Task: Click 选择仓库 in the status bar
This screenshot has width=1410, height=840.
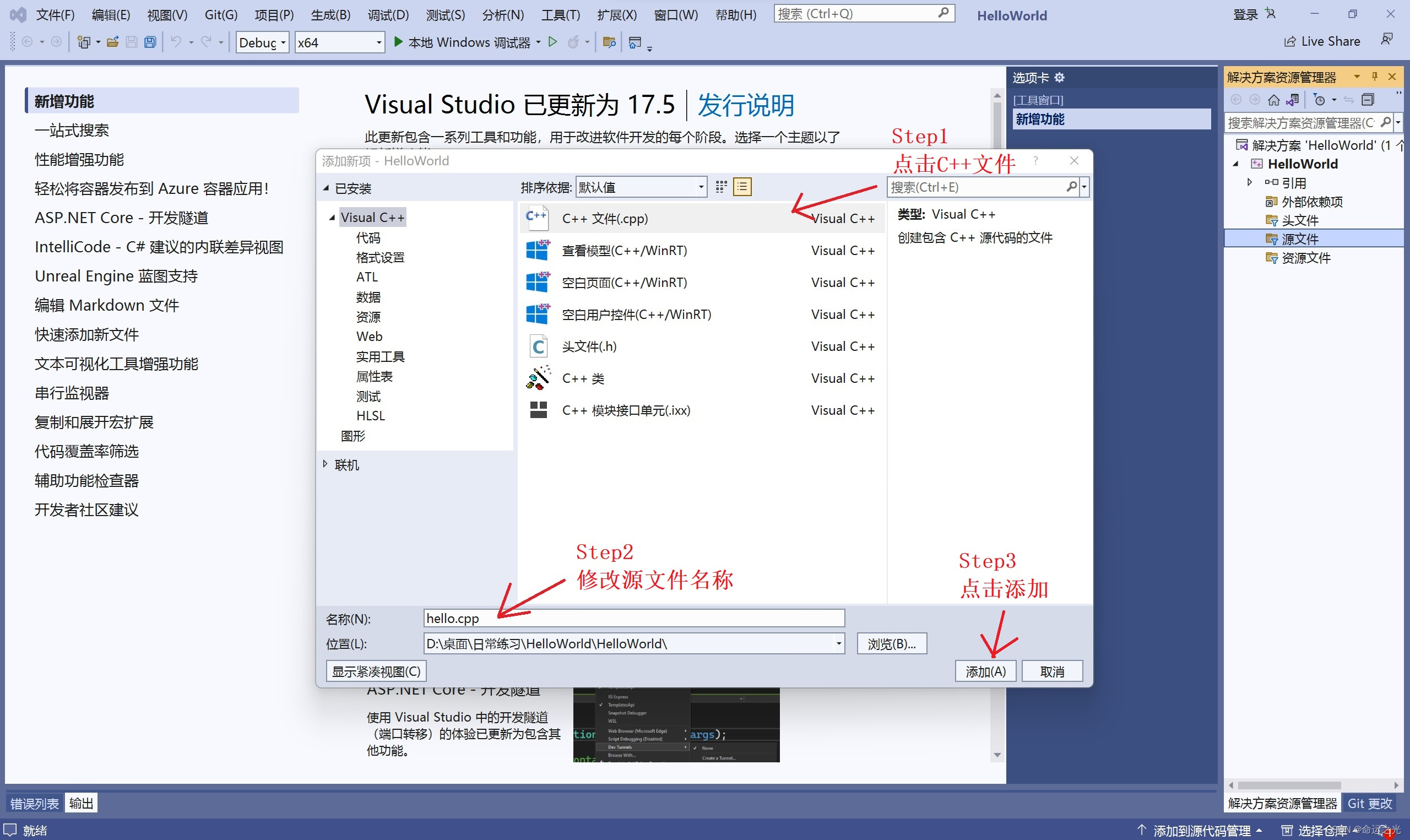Action: pos(1322,831)
